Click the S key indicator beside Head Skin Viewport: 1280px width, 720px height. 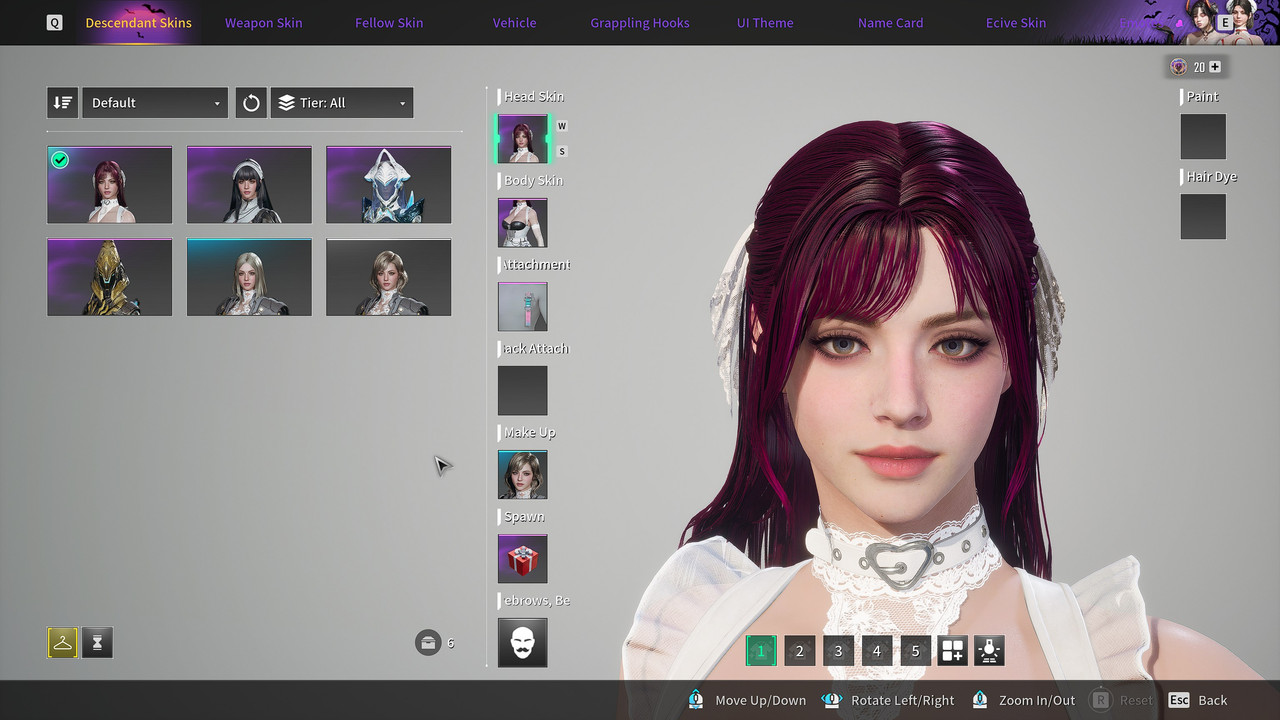[x=562, y=152]
